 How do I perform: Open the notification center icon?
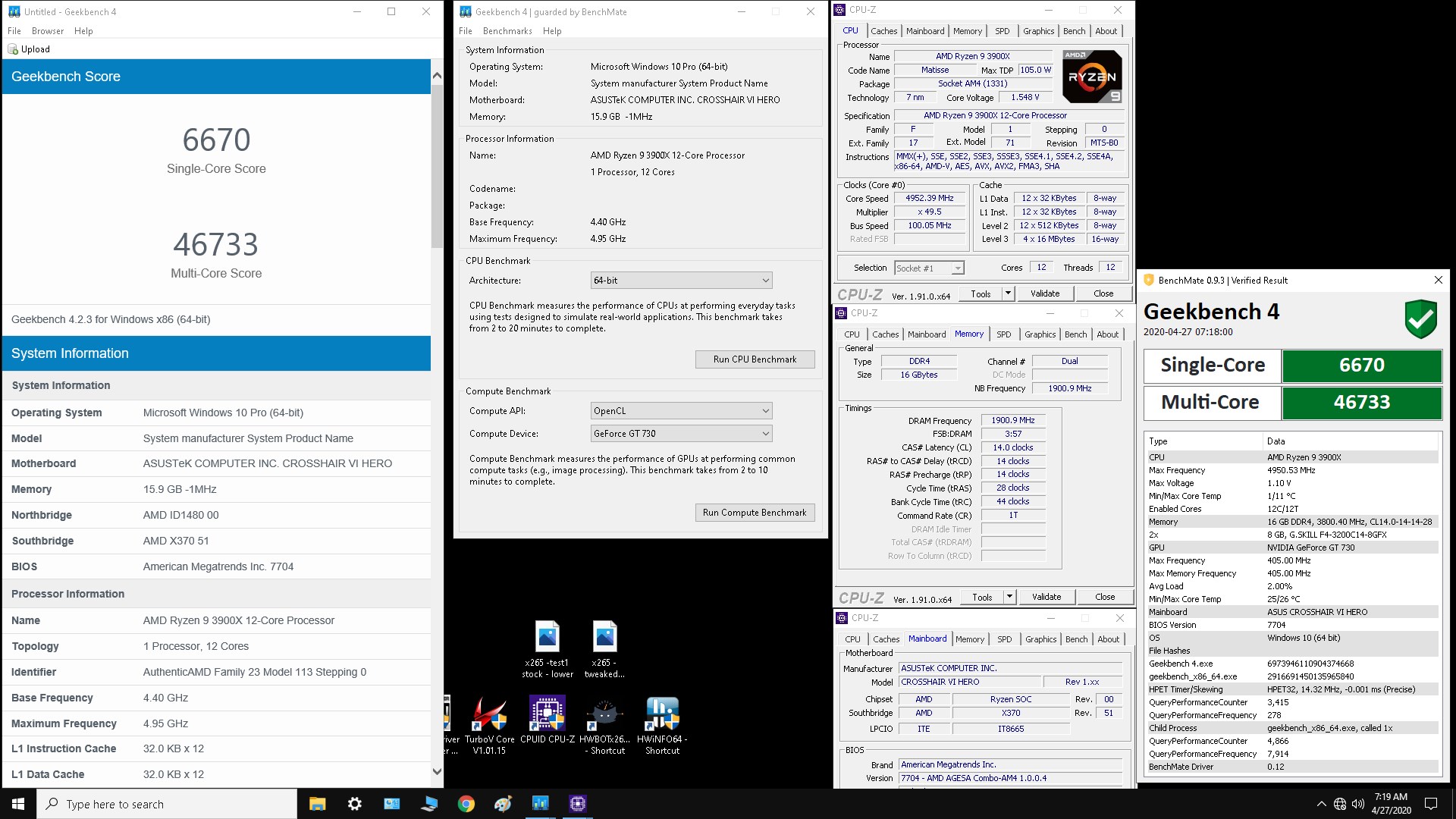[x=1431, y=804]
